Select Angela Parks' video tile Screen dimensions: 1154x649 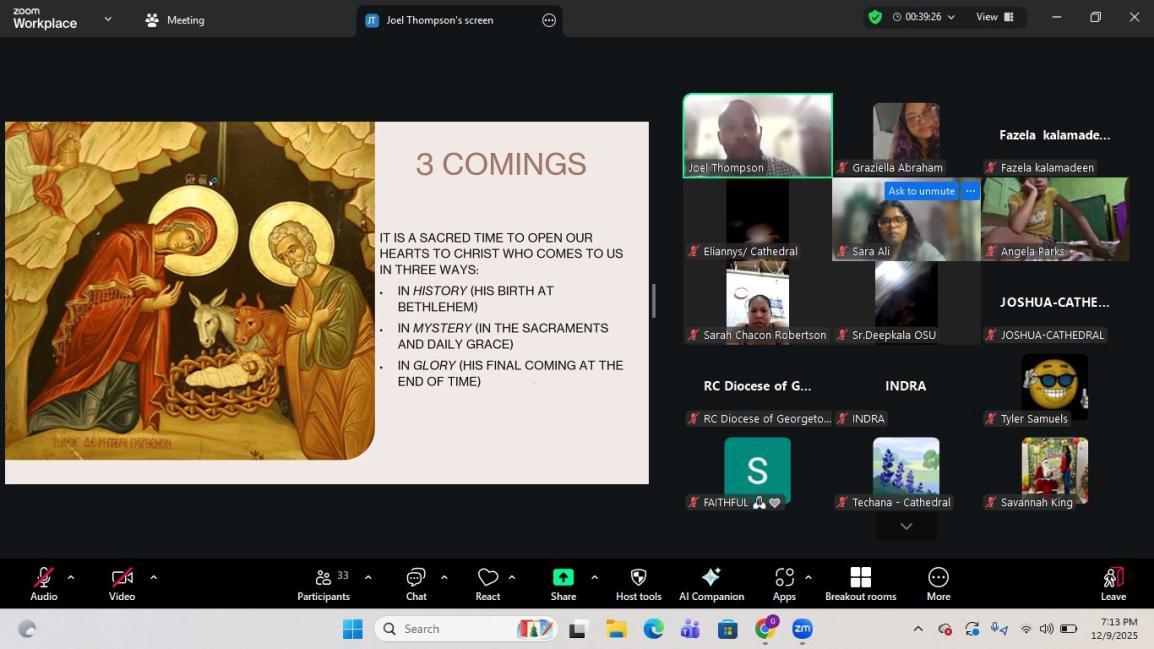(1055, 219)
